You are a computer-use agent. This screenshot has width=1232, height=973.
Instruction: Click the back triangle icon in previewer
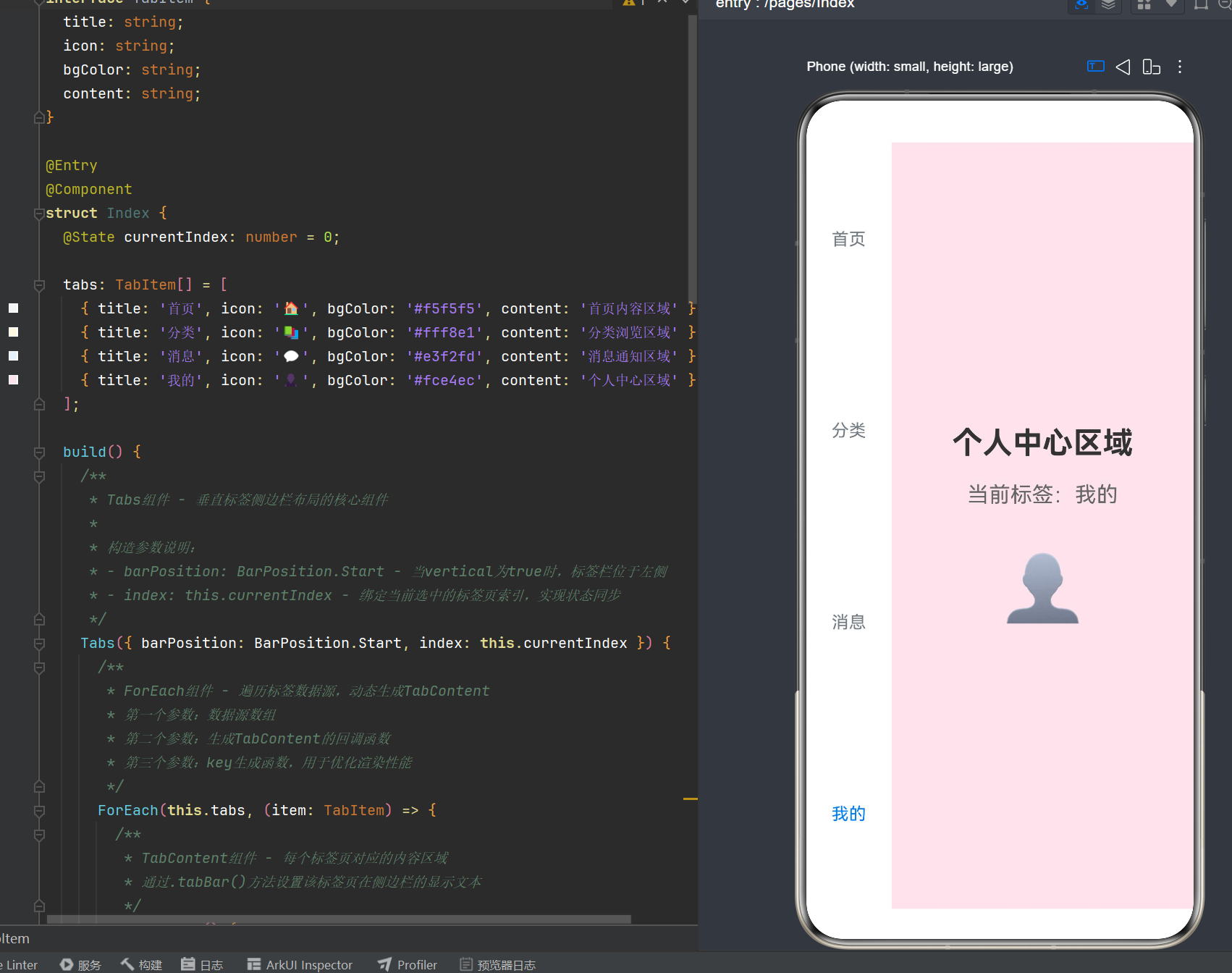(1123, 67)
